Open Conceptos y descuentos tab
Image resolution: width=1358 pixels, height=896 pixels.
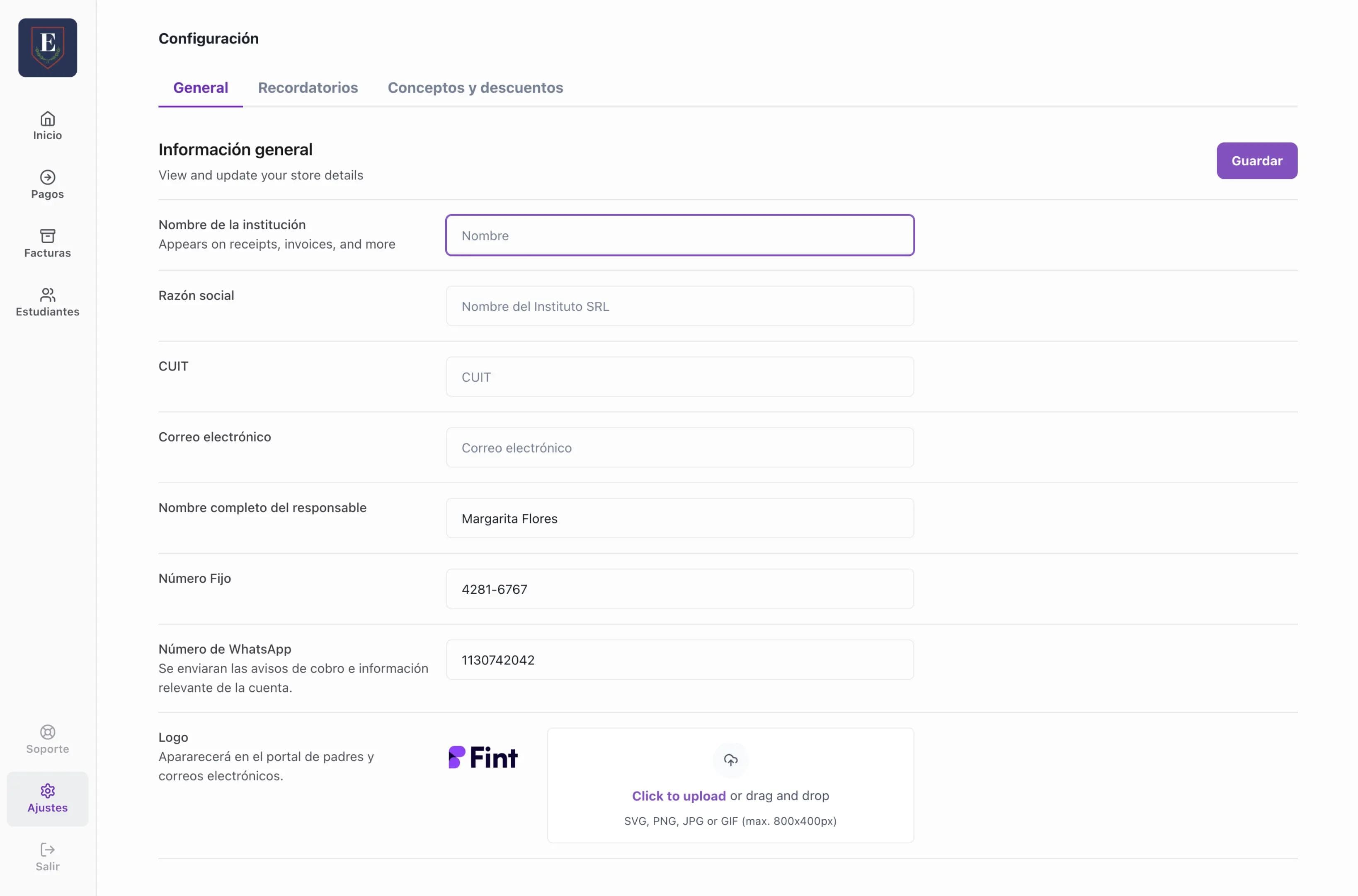pos(475,87)
